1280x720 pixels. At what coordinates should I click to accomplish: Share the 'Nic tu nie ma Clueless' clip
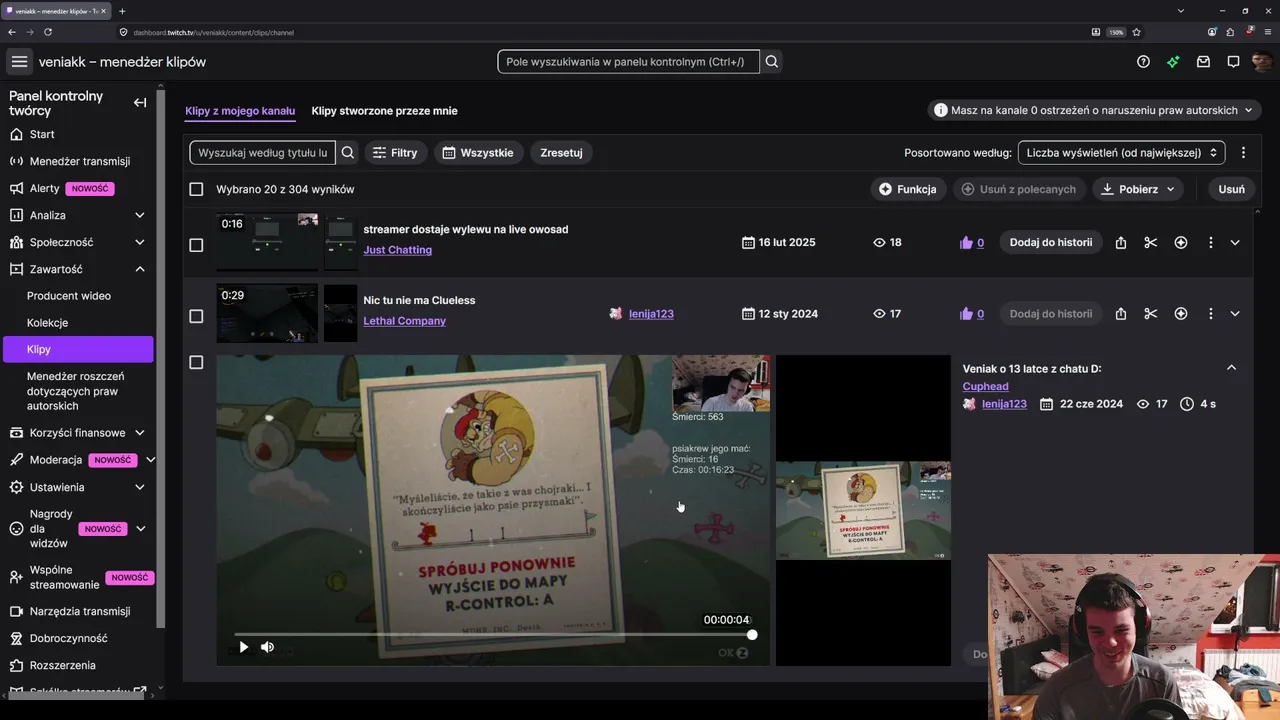pyautogui.click(x=1121, y=314)
